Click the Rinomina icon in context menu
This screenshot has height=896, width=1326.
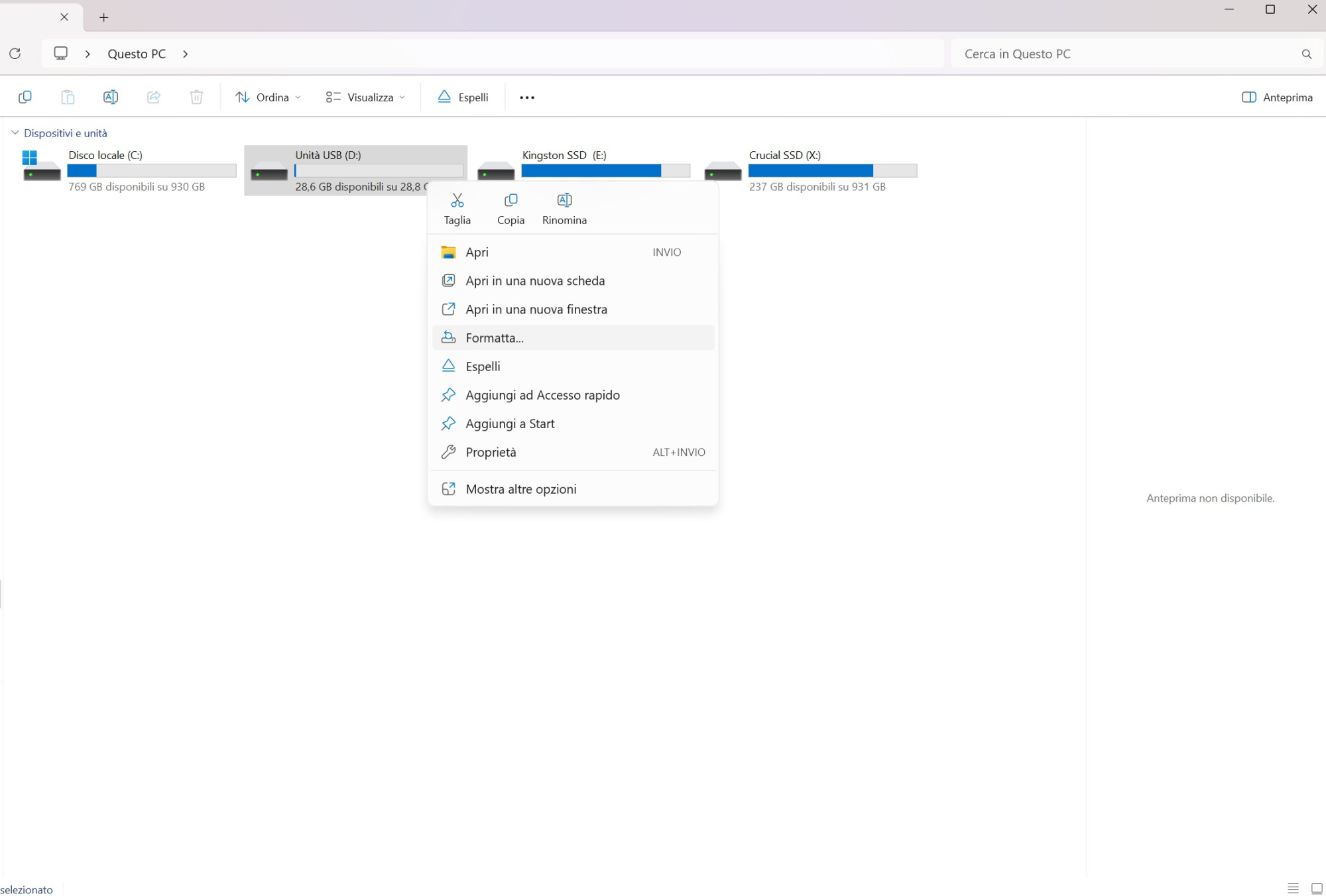point(564,200)
